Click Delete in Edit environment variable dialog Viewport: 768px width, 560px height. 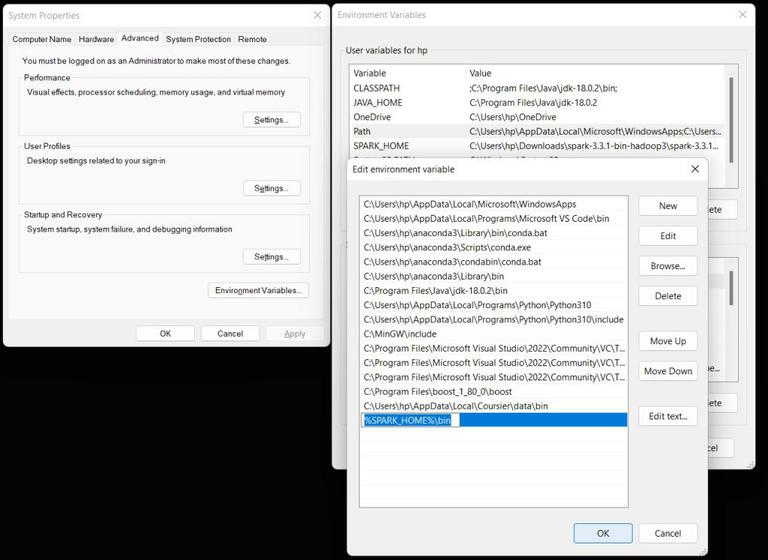coord(668,296)
